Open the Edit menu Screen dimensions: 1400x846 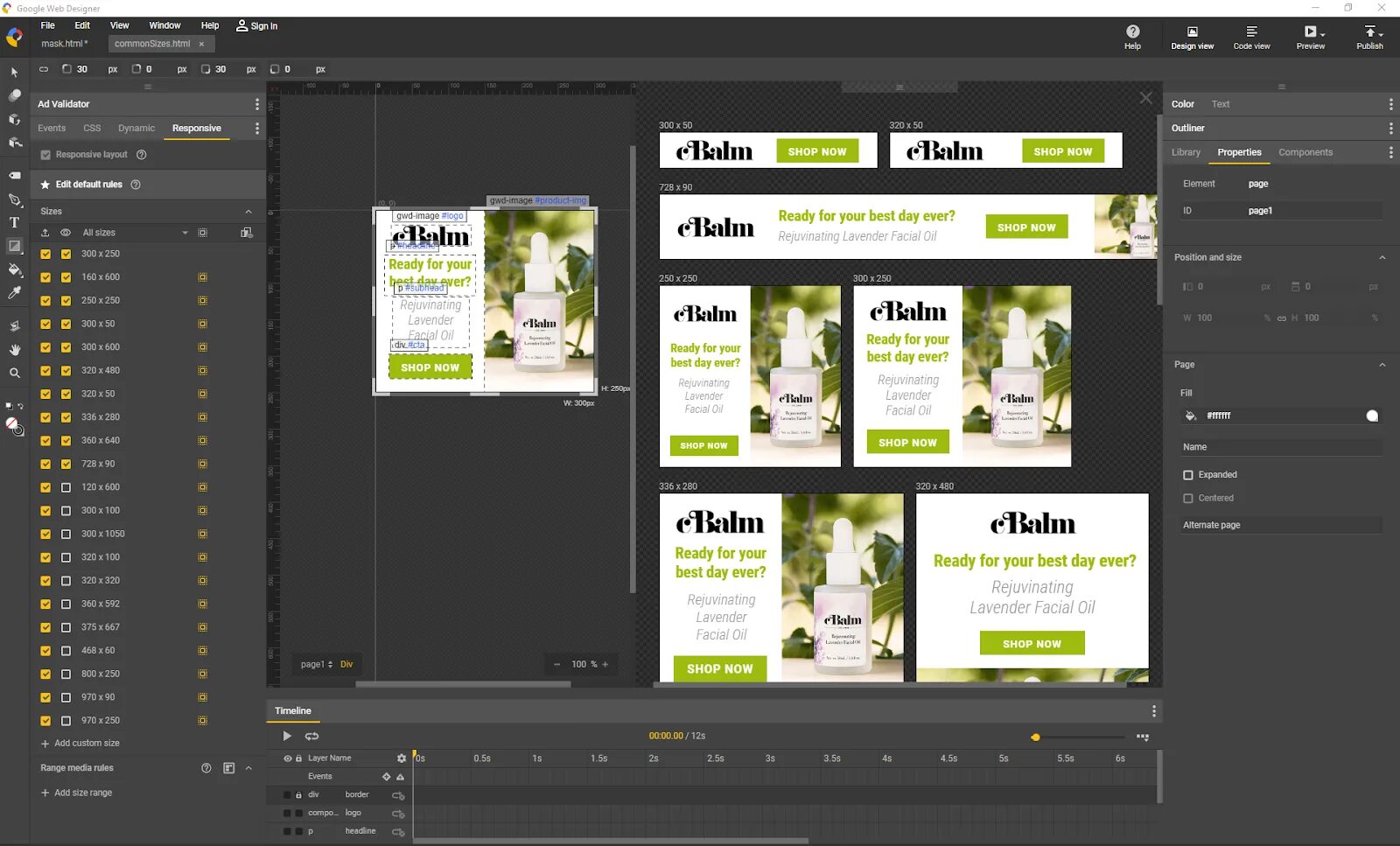pos(82,25)
